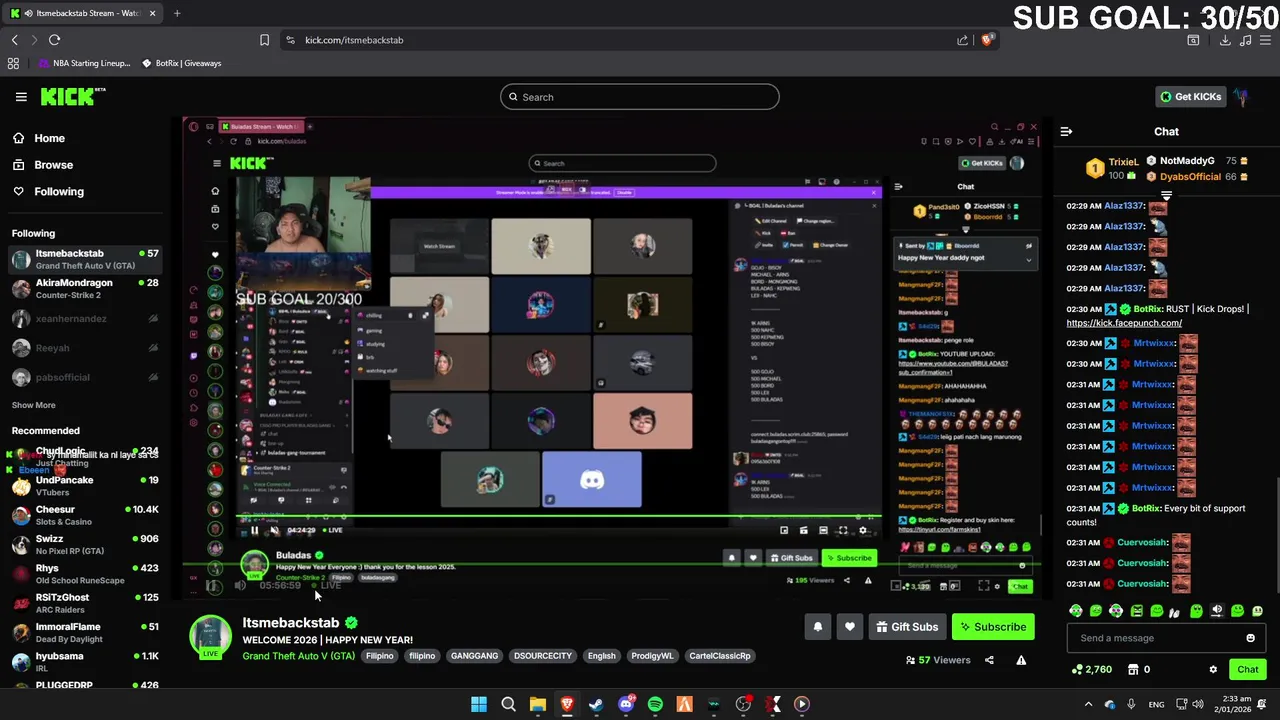The height and width of the screenshot is (720, 1280).
Task: Bookmark this page with the address bar bookmark icon
Action: [264, 40]
